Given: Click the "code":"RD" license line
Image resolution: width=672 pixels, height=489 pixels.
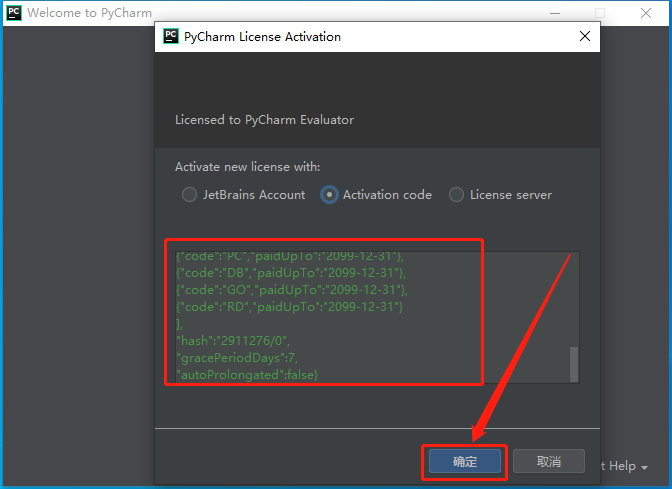Looking at the screenshot, I should pos(290,307).
